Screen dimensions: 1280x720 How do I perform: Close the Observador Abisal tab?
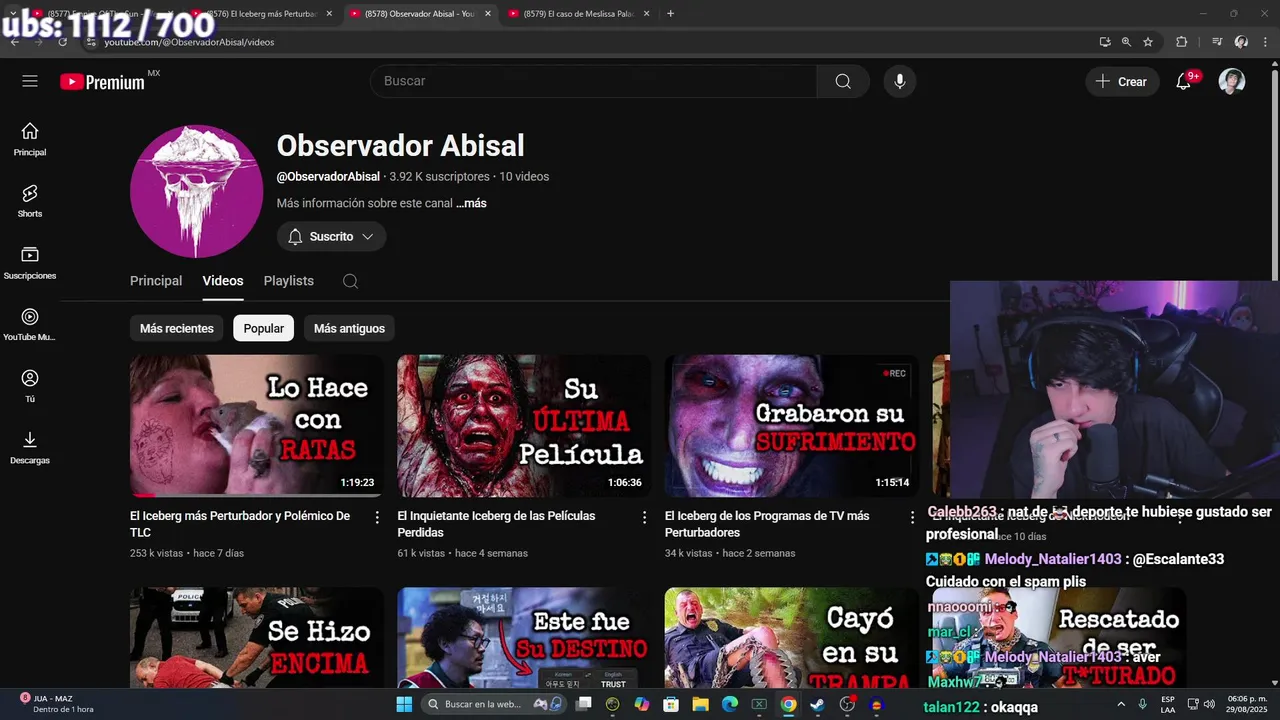pos(488,13)
